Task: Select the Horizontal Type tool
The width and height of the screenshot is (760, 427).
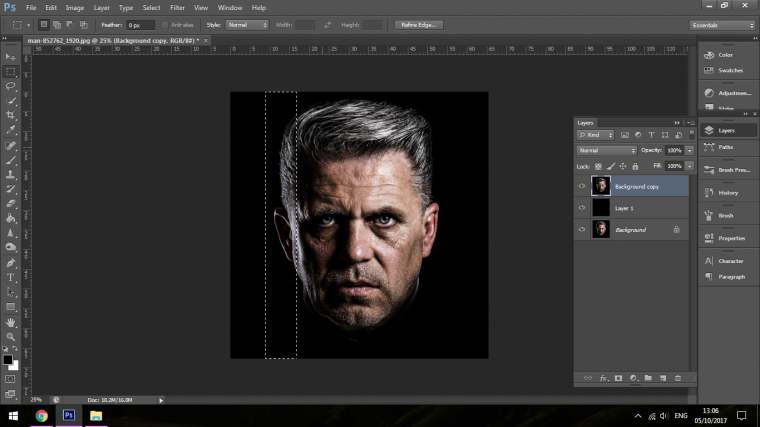Action: tap(10, 278)
